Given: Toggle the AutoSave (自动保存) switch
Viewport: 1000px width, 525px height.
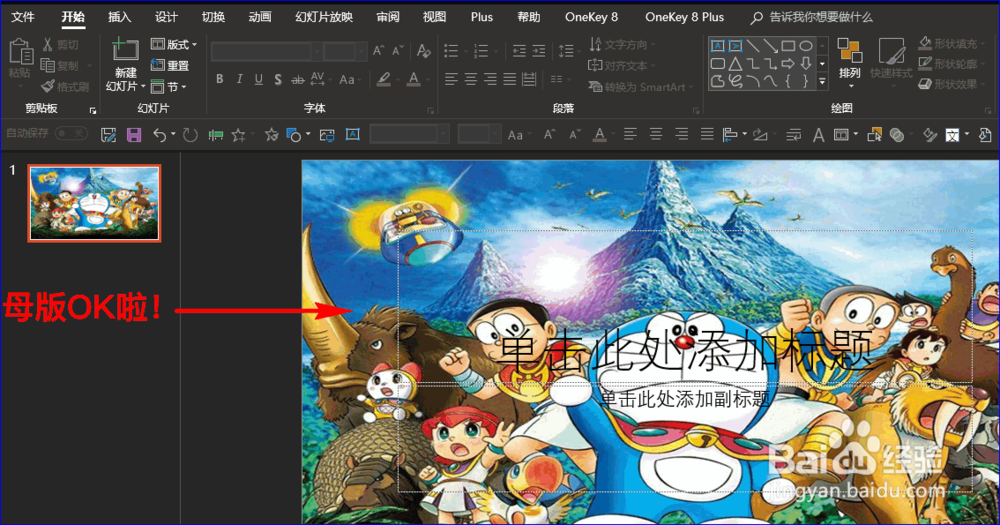Looking at the screenshot, I should pos(71,133).
